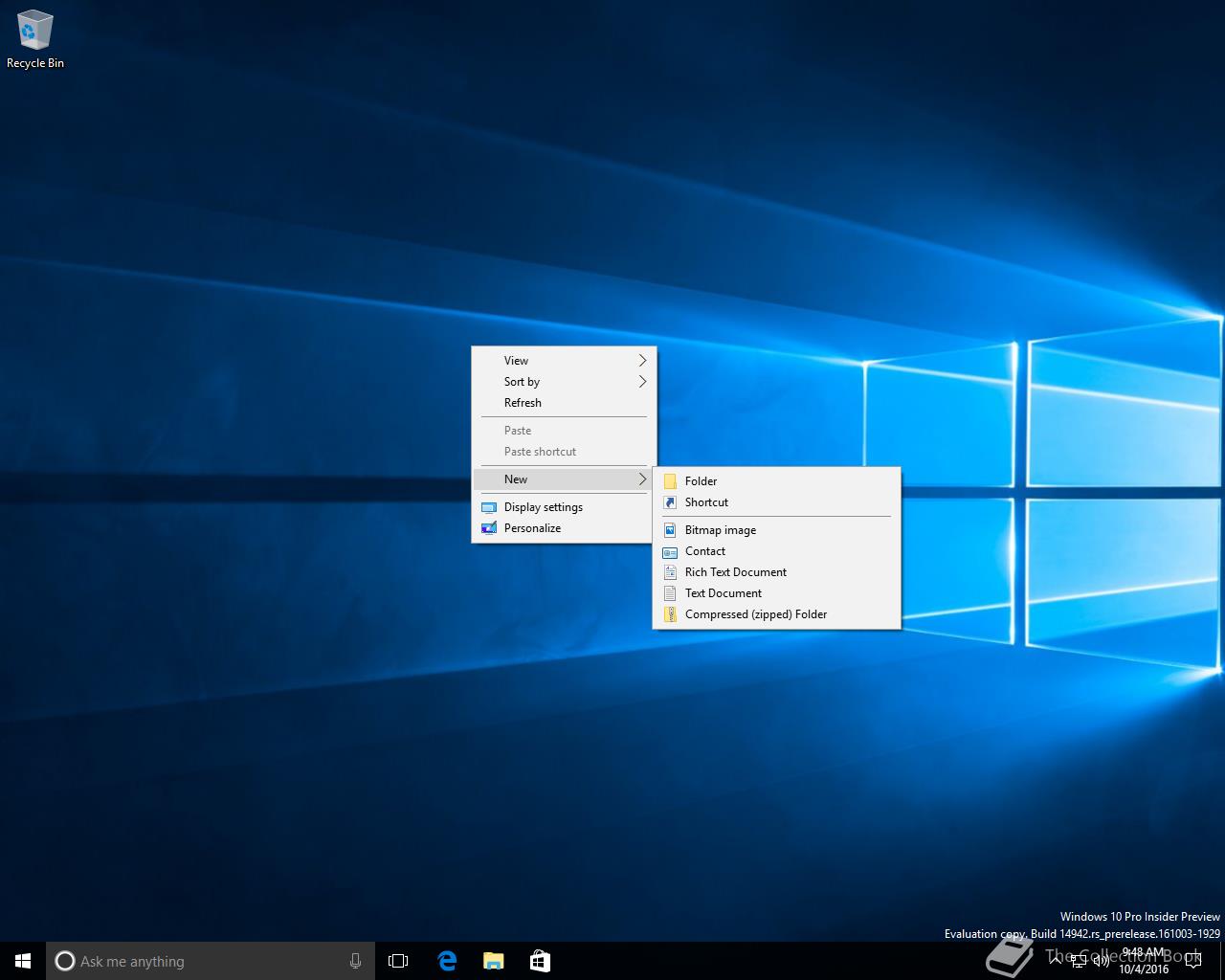
Task: Select the Recycle Bin desktop icon
Action: point(35,40)
